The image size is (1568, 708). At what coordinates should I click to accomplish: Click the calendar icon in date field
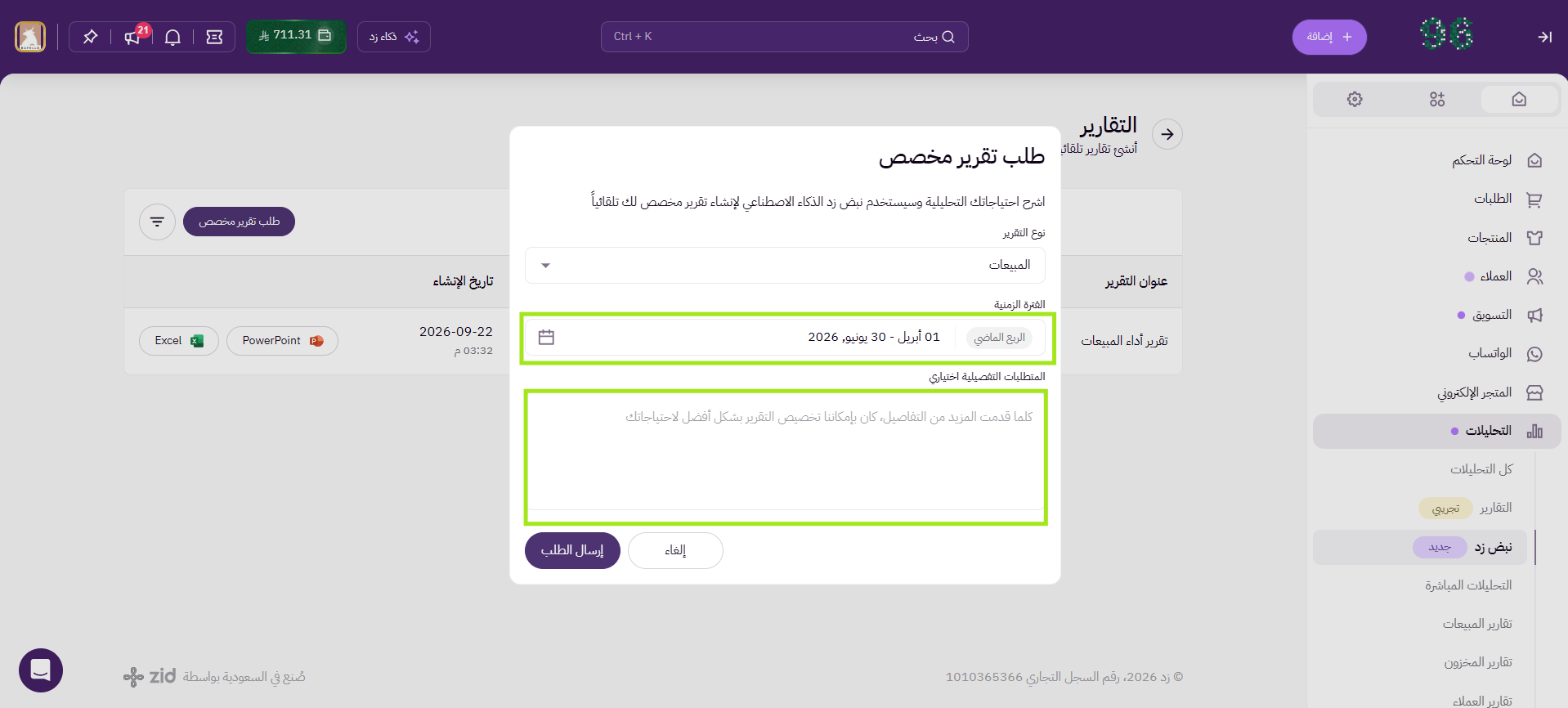pyautogui.click(x=546, y=337)
